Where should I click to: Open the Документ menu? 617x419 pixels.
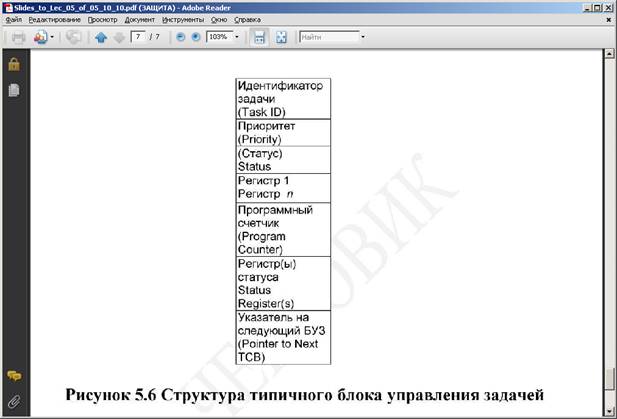(140, 20)
